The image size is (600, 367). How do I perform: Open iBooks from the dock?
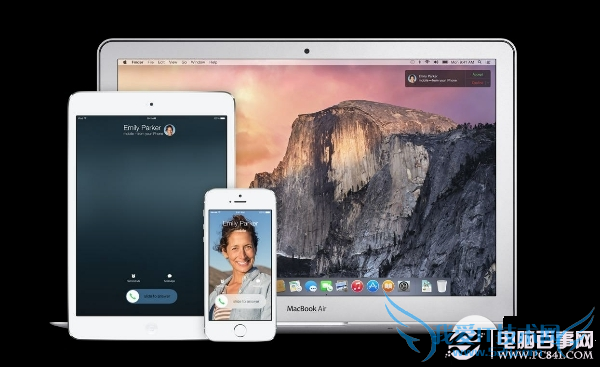click(388, 286)
